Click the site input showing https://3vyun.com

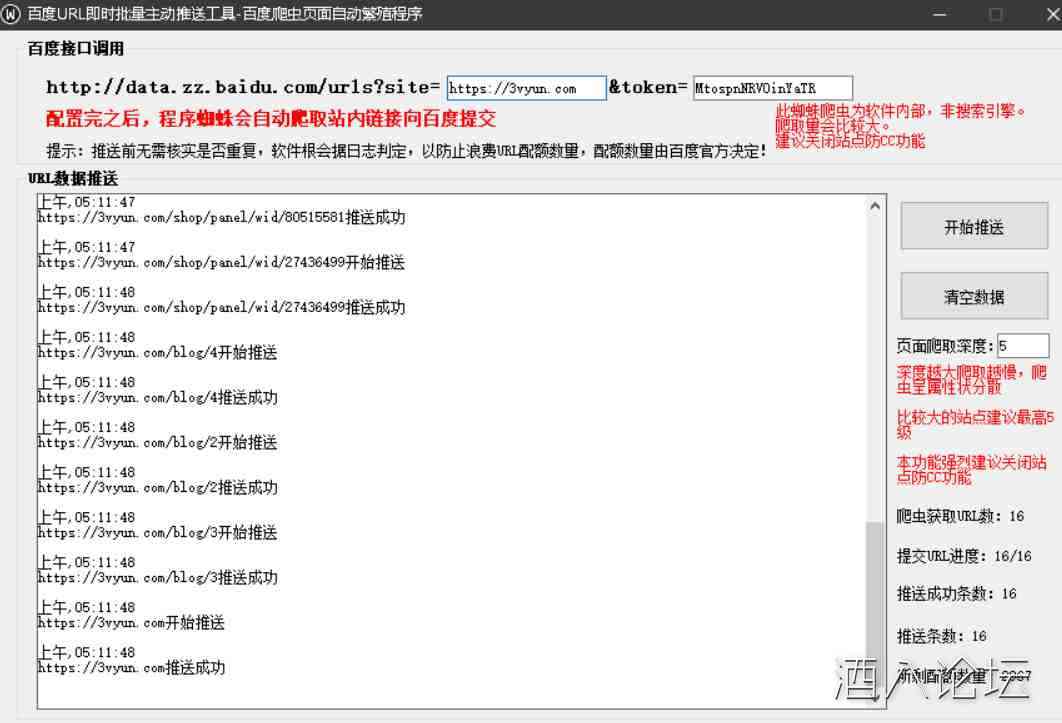pos(525,88)
